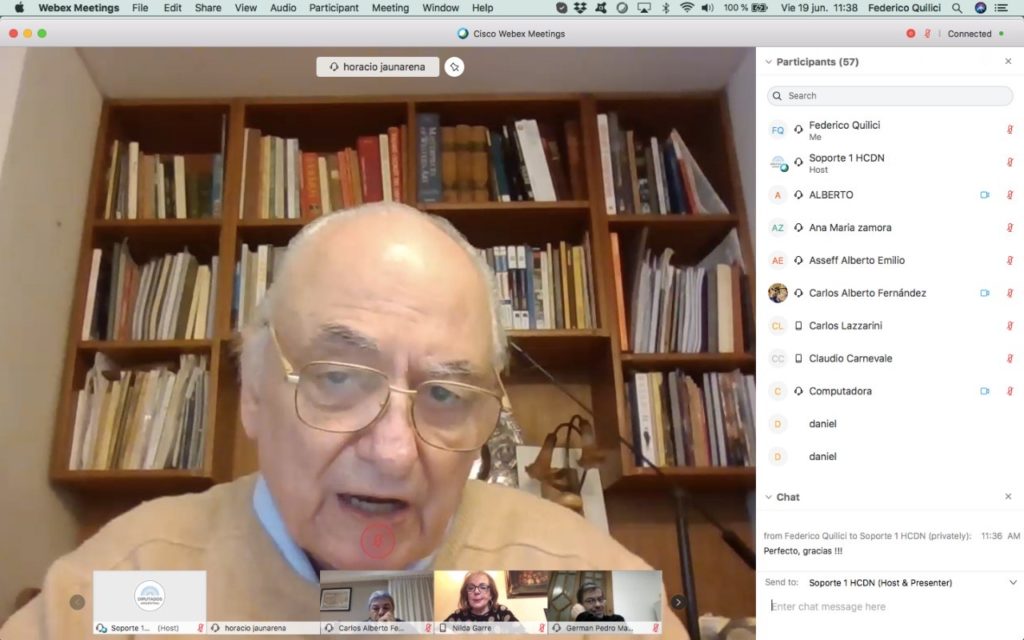Open the Window menu
Viewport: 1024px width, 640px height.
coord(440,8)
